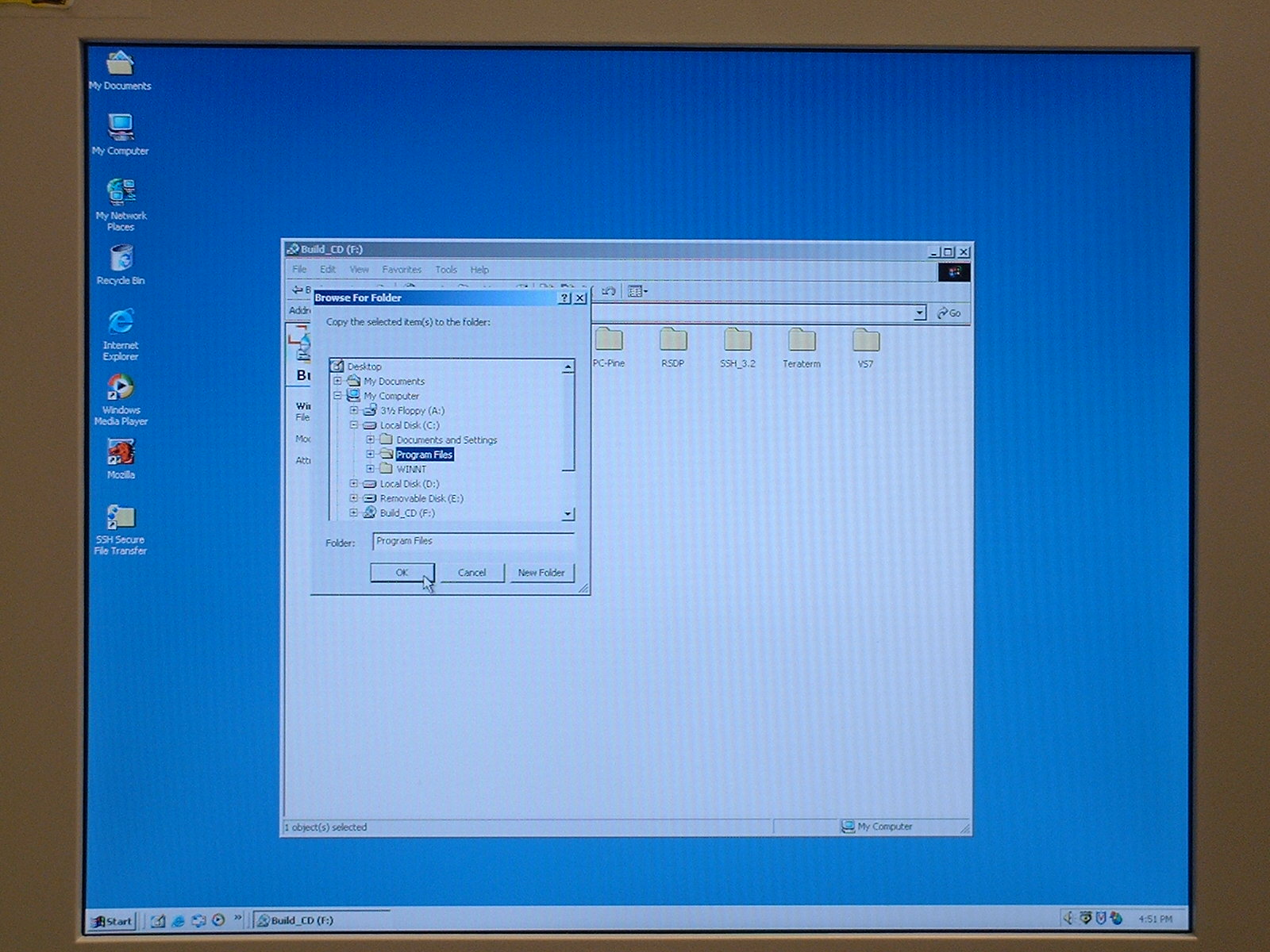Select the RSDP folder icon
This screenshot has height=952, width=1270.
tap(672, 341)
